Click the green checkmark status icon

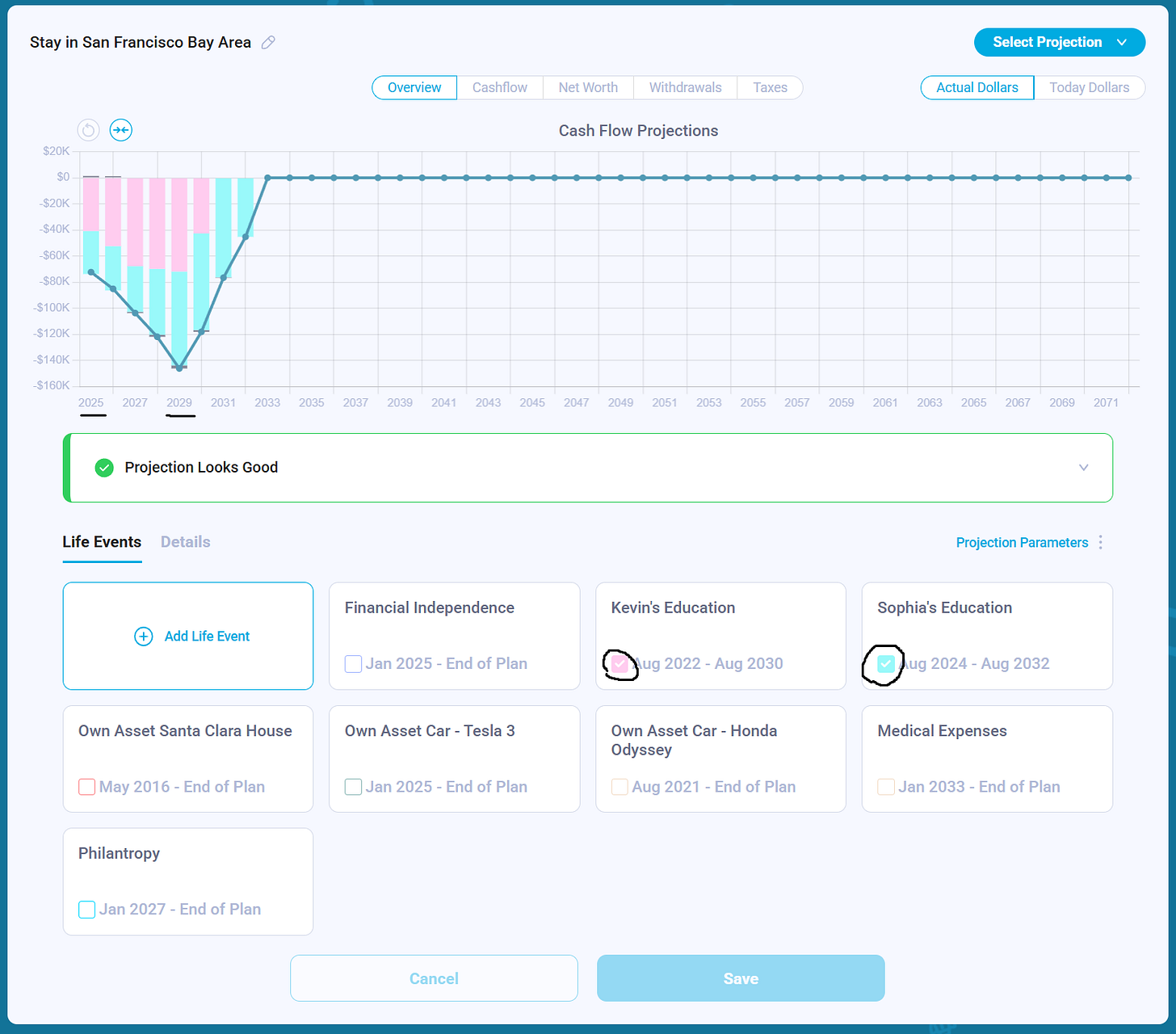coord(104,468)
